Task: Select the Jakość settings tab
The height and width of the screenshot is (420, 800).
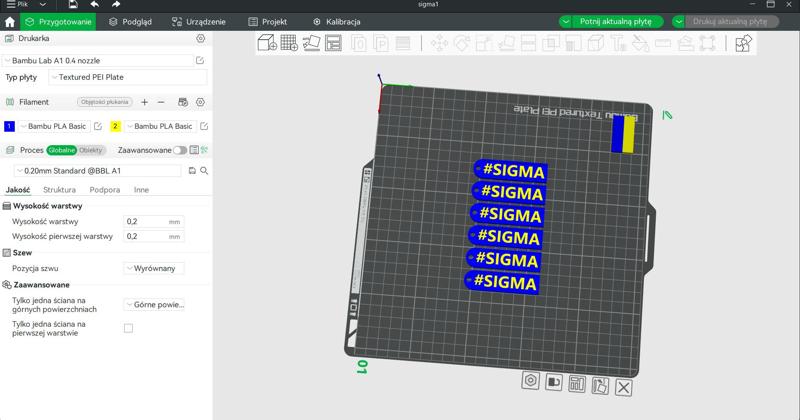Action: pos(18,190)
